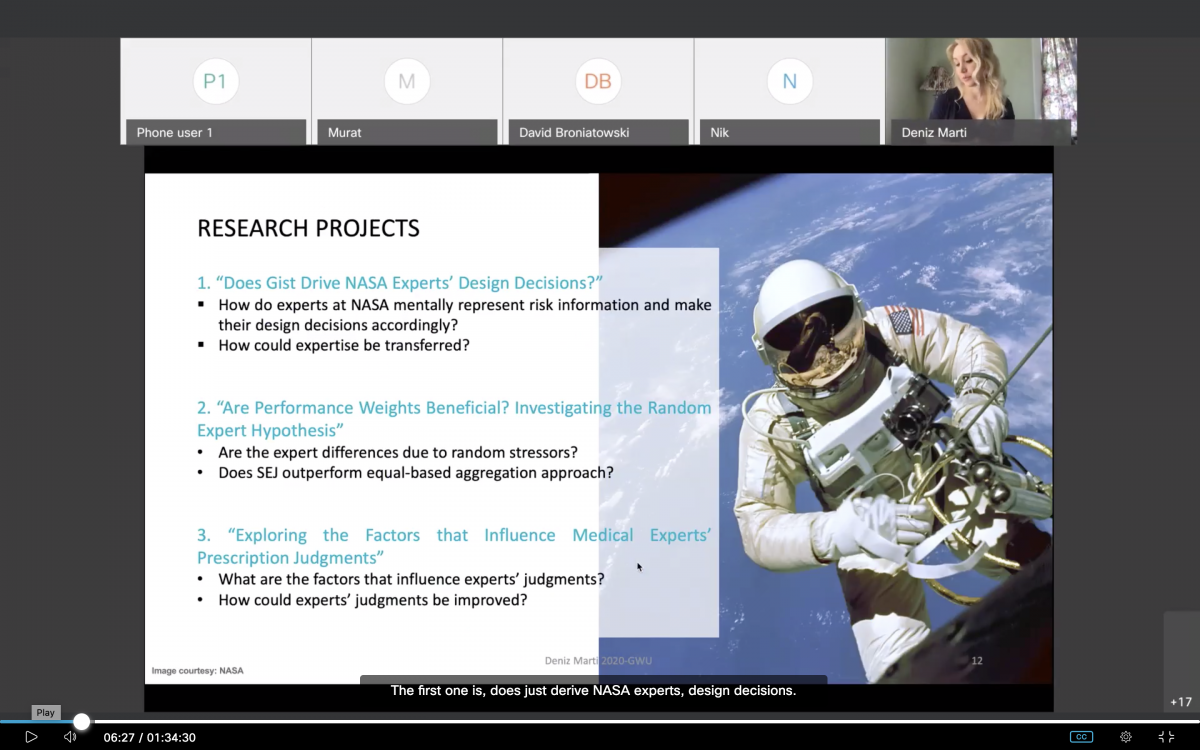1200x750 pixels.
Task: Open playback settings gear icon
Action: [x=1126, y=737]
